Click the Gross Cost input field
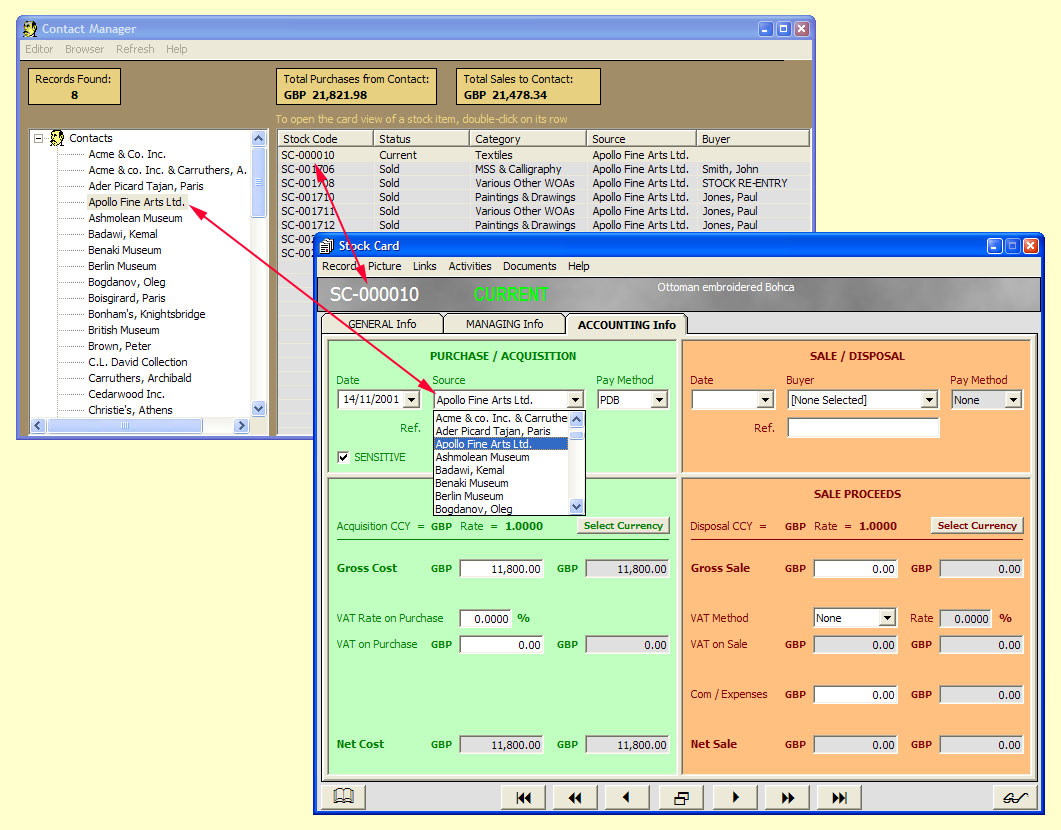 [x=501, y=569]
